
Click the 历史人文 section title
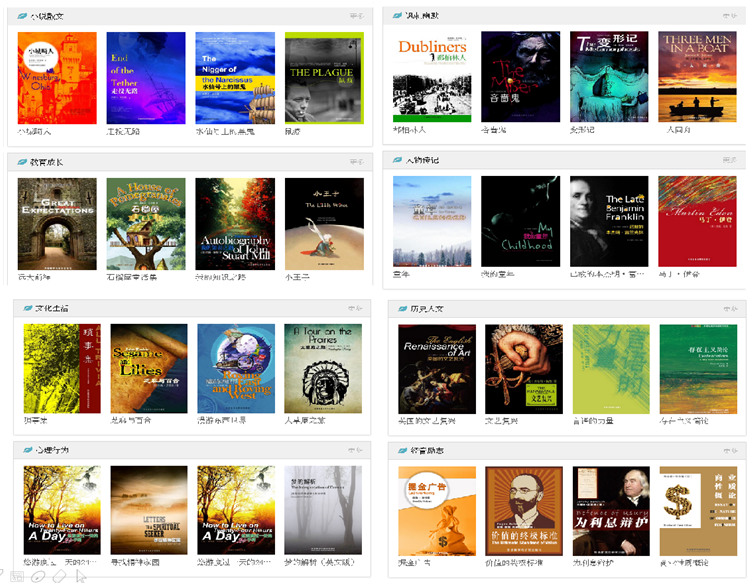(427, 309)
